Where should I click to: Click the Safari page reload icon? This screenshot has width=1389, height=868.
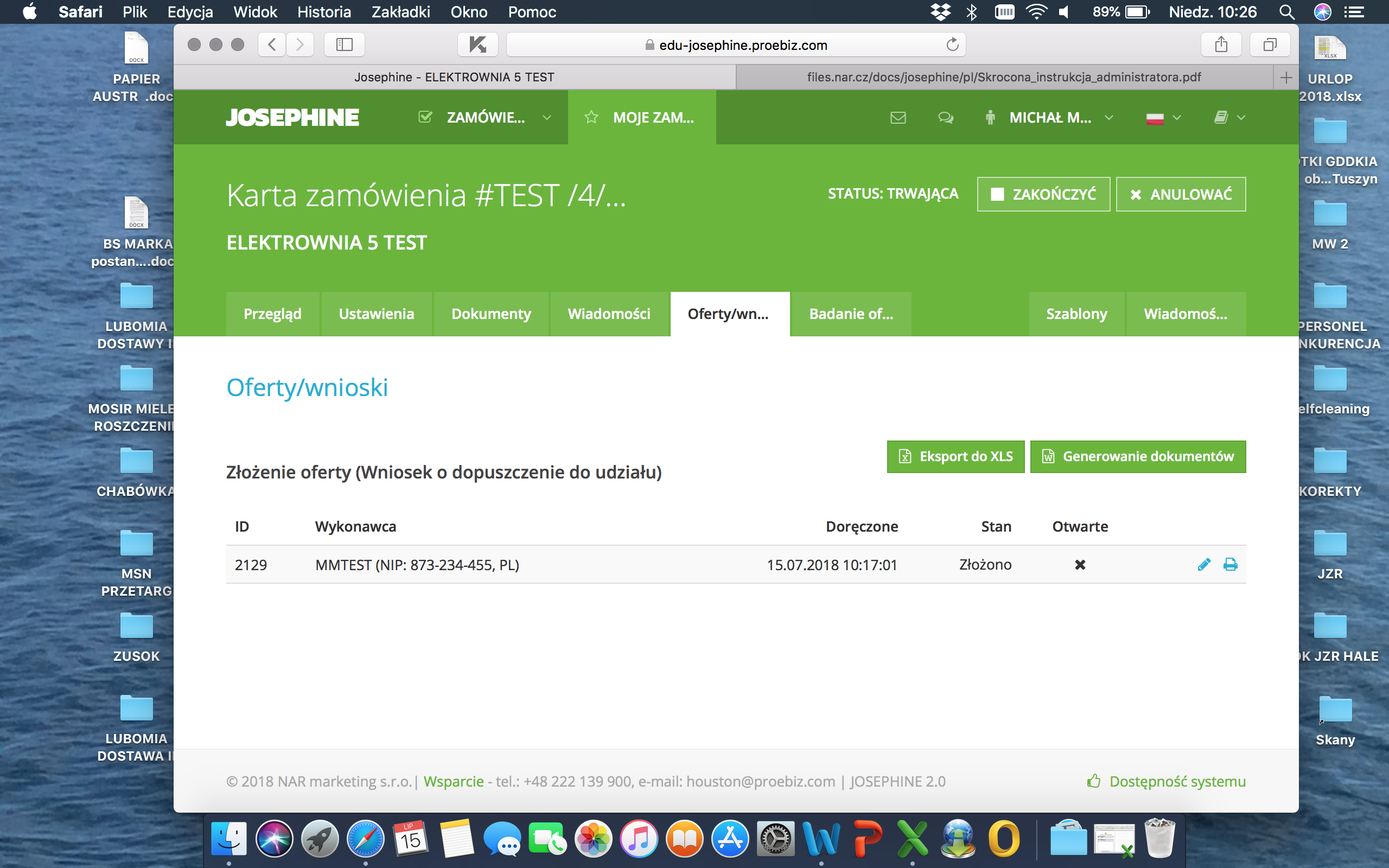pyautogui.click(x=952, y=45)
